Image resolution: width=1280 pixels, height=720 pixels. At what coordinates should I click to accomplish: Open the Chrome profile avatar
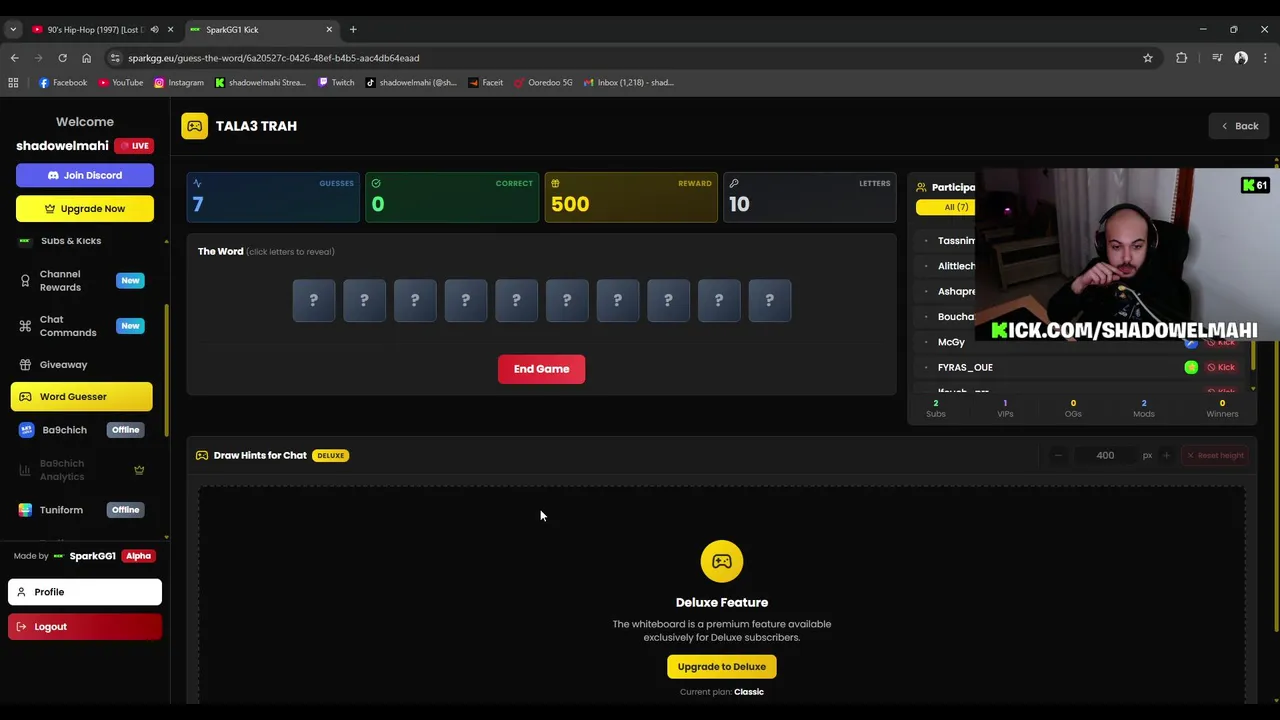pyautogui.click(x=1241, y=58)
